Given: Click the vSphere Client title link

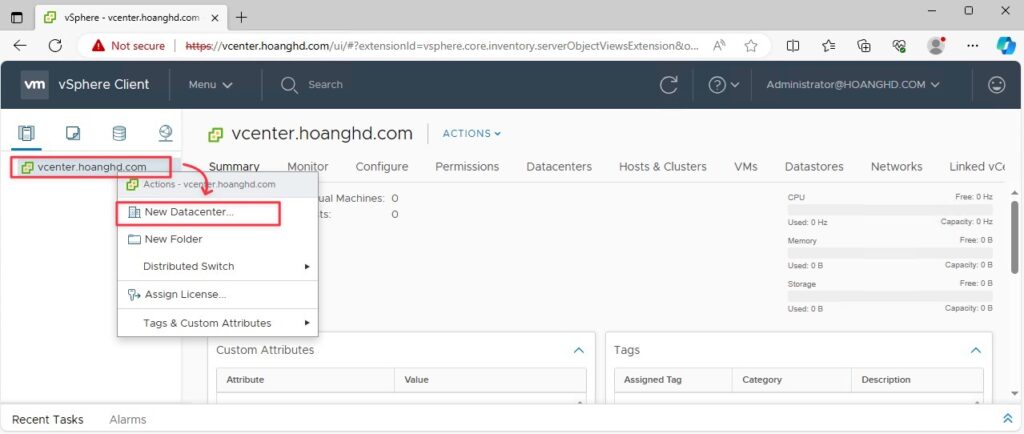Looking at the screenshot, I should [x=104, y=85].
